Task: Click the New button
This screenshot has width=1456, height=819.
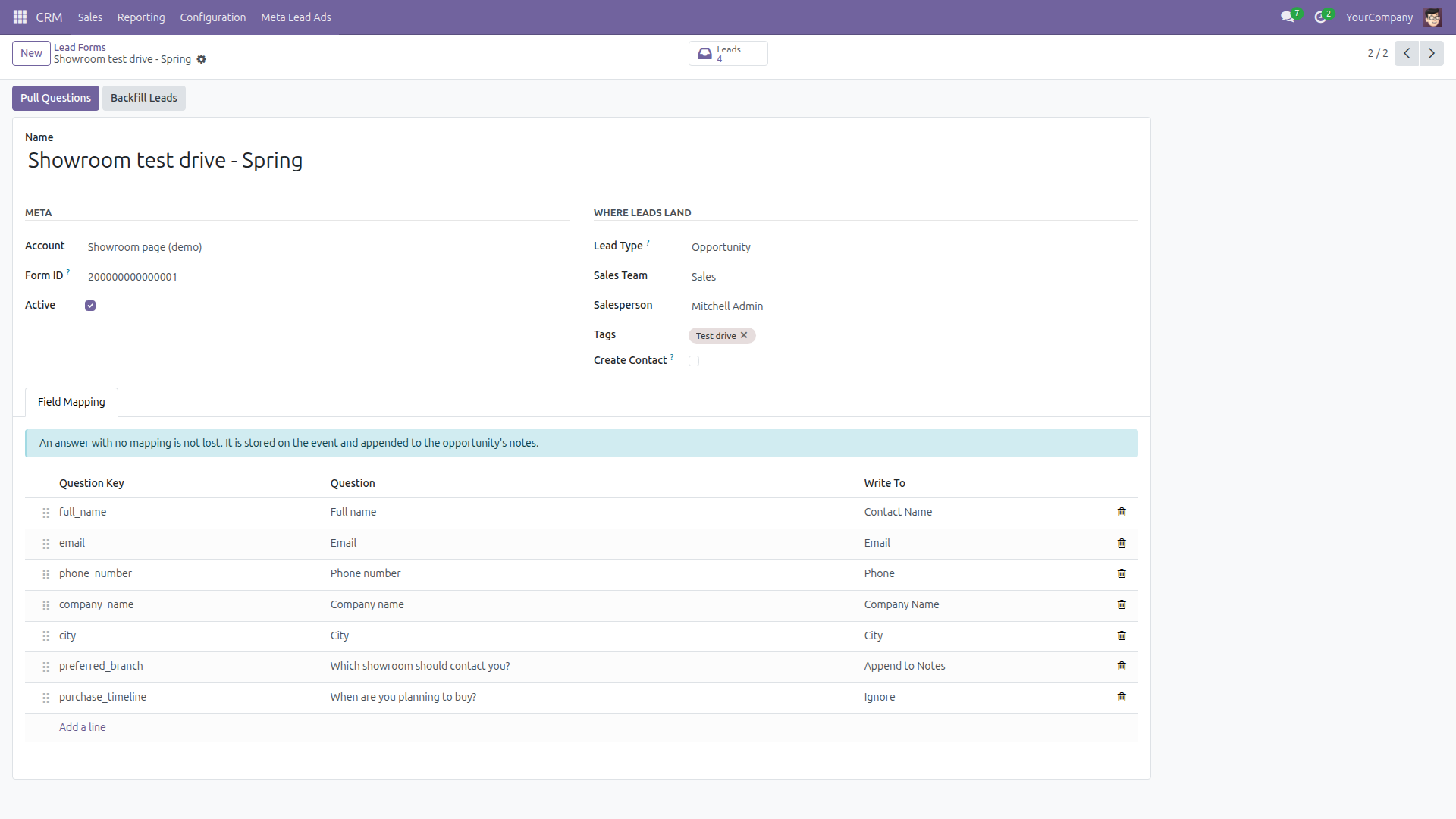Action: pos(31,53)
